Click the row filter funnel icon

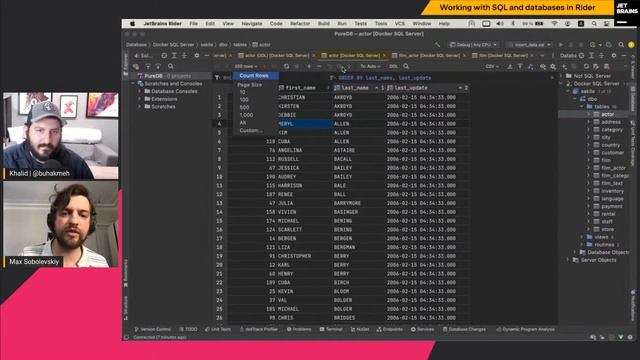(x=217, y=78)
